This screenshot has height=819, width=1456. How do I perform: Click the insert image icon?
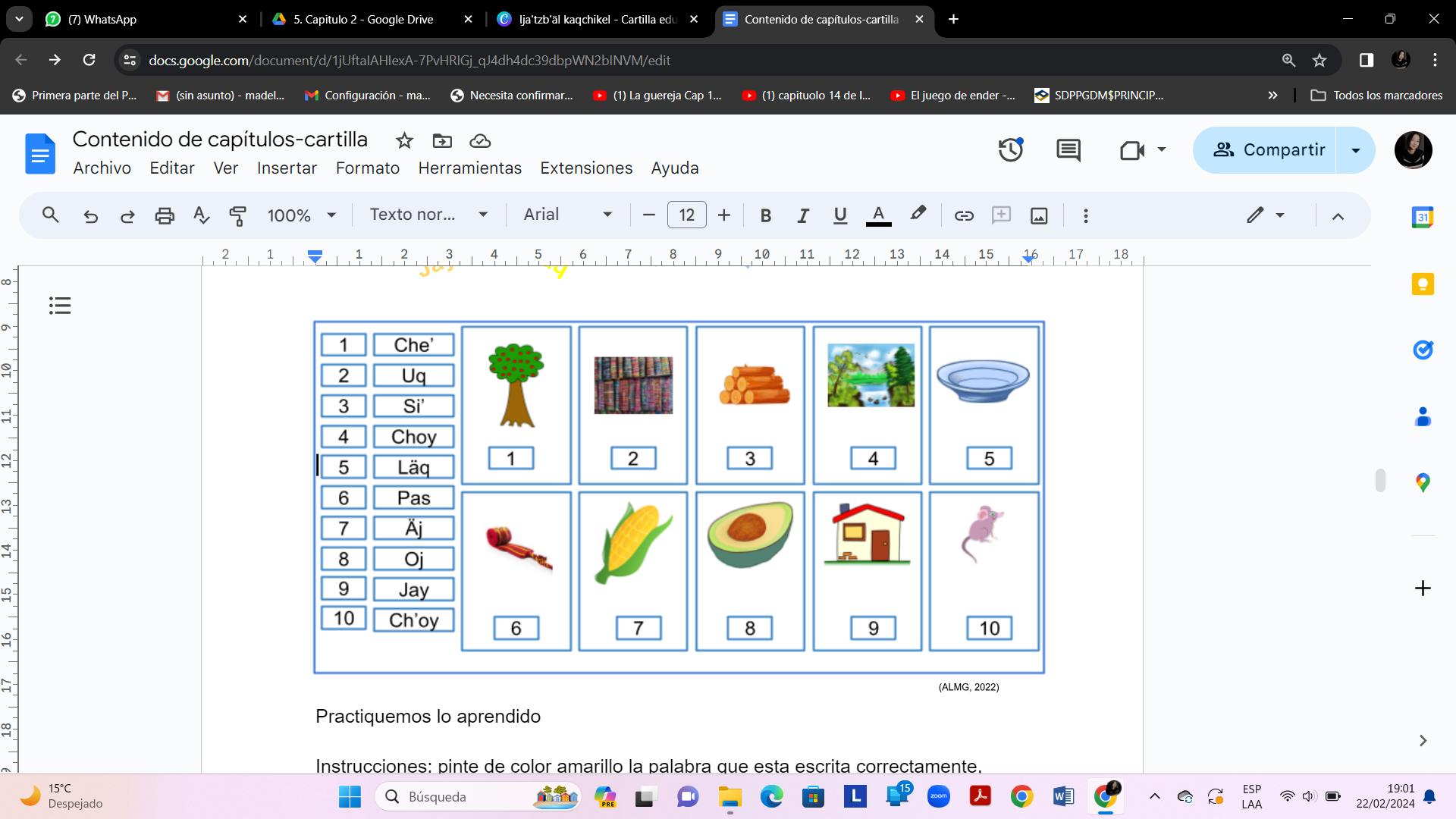pos(1038,215)
